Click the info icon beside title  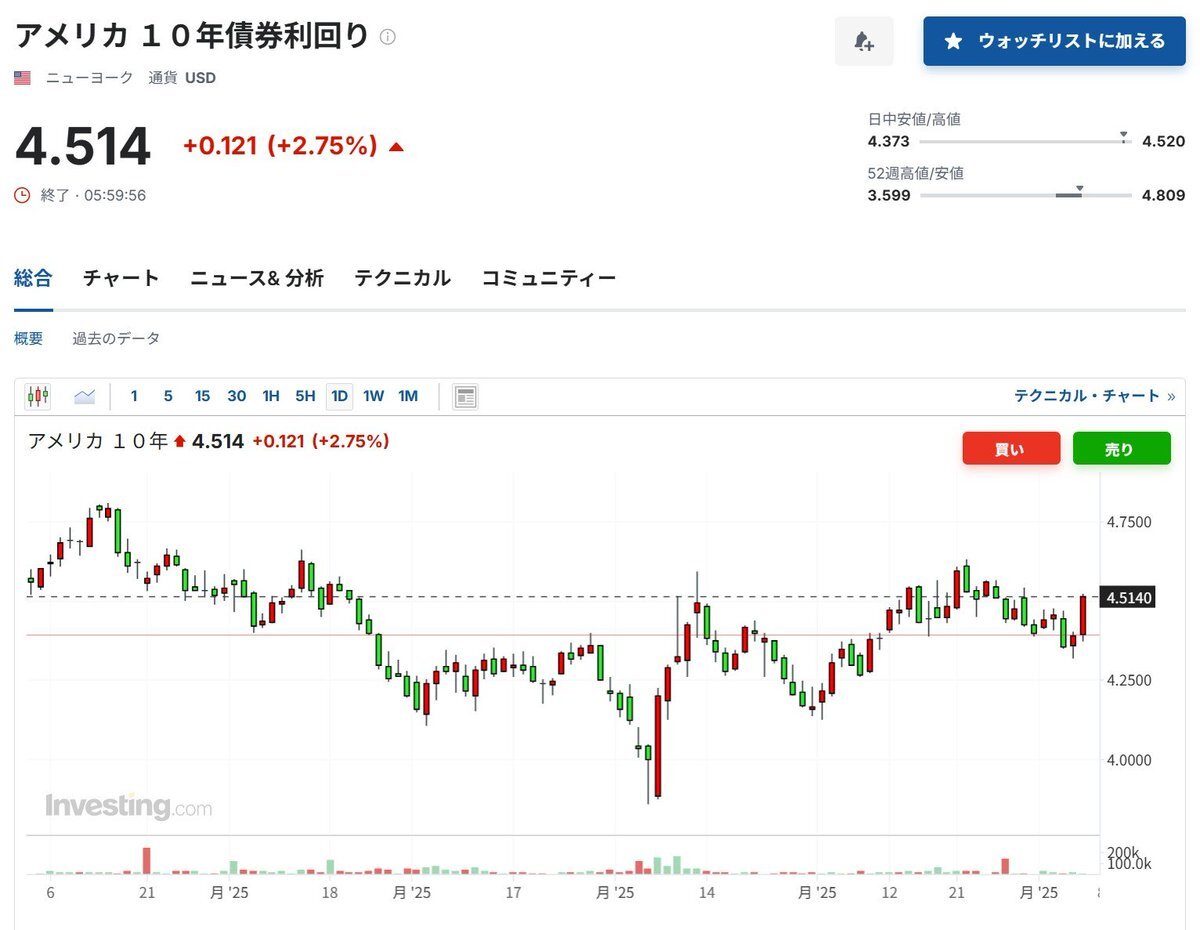[x=387, y=37]
